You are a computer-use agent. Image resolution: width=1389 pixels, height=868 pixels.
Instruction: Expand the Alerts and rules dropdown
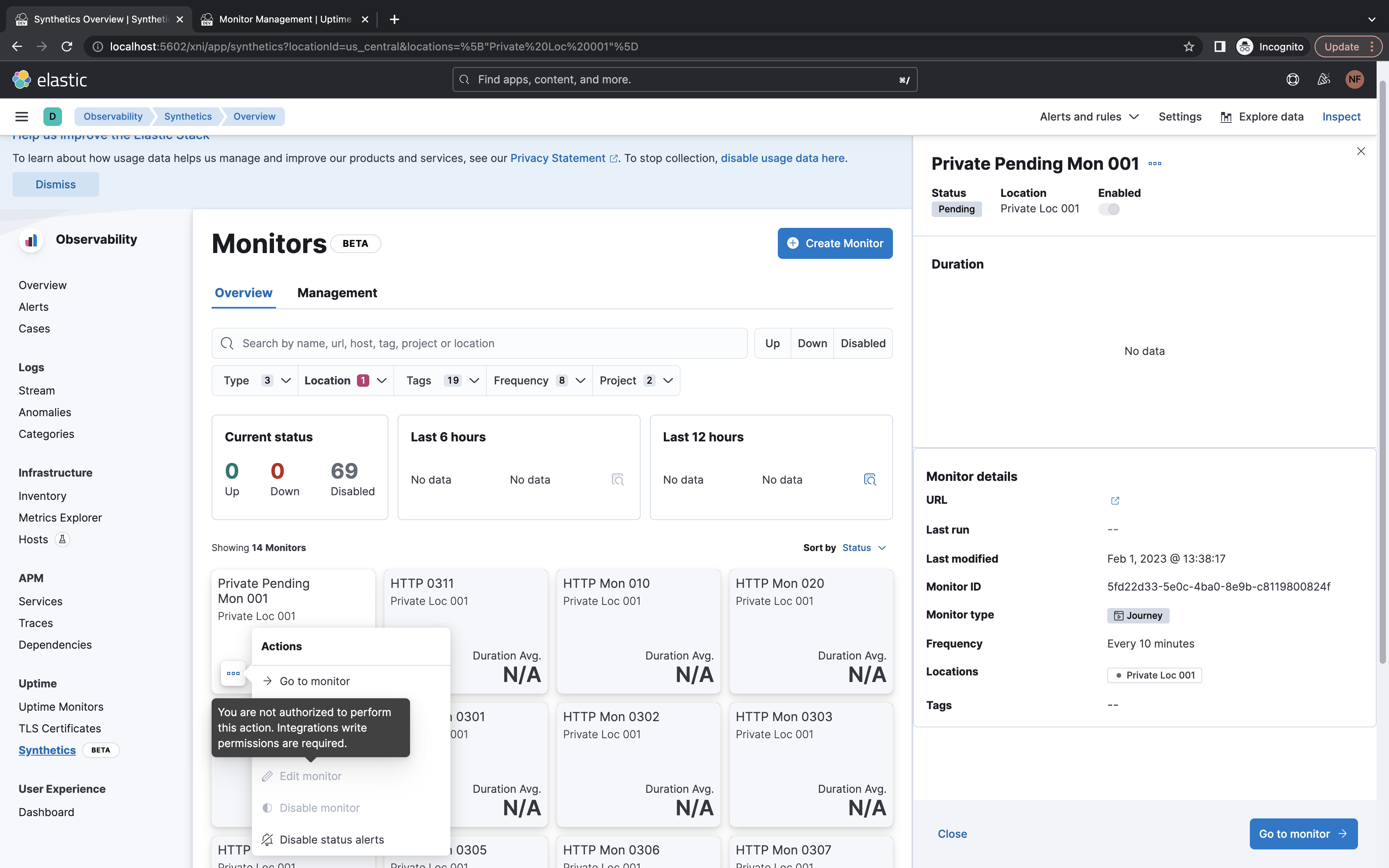1087,117
